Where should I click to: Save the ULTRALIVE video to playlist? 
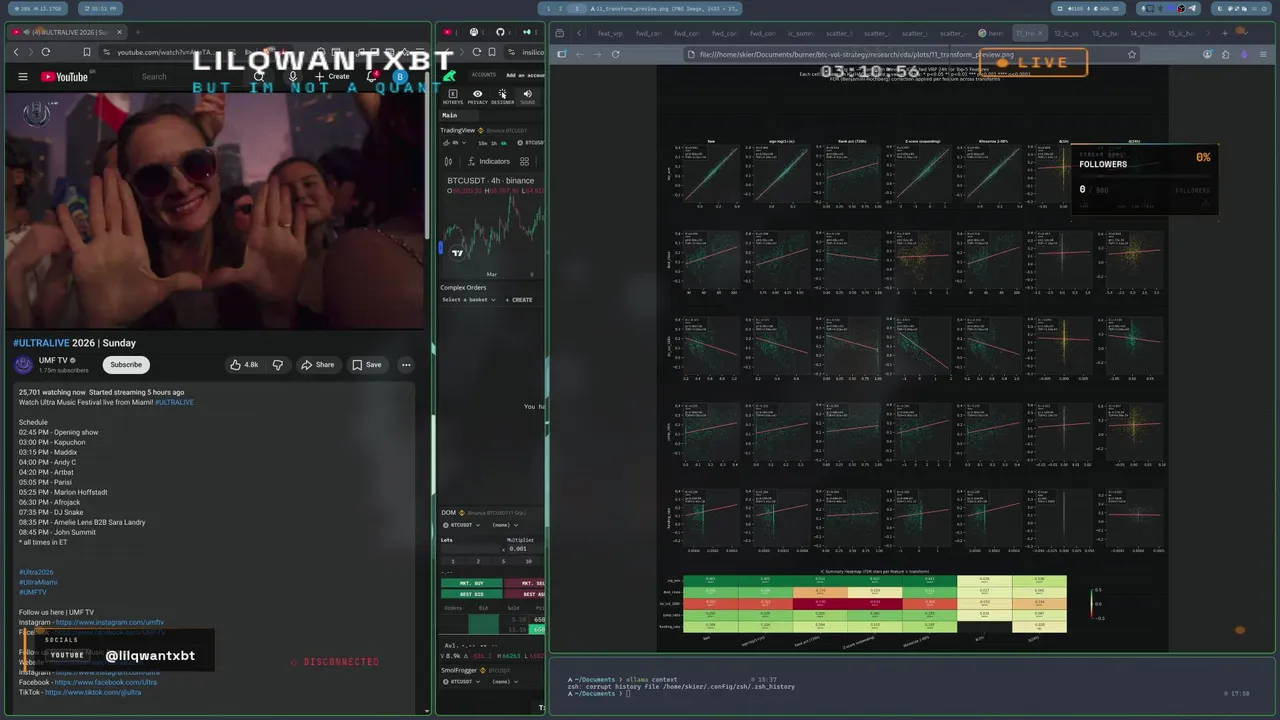tap(366, 365)
